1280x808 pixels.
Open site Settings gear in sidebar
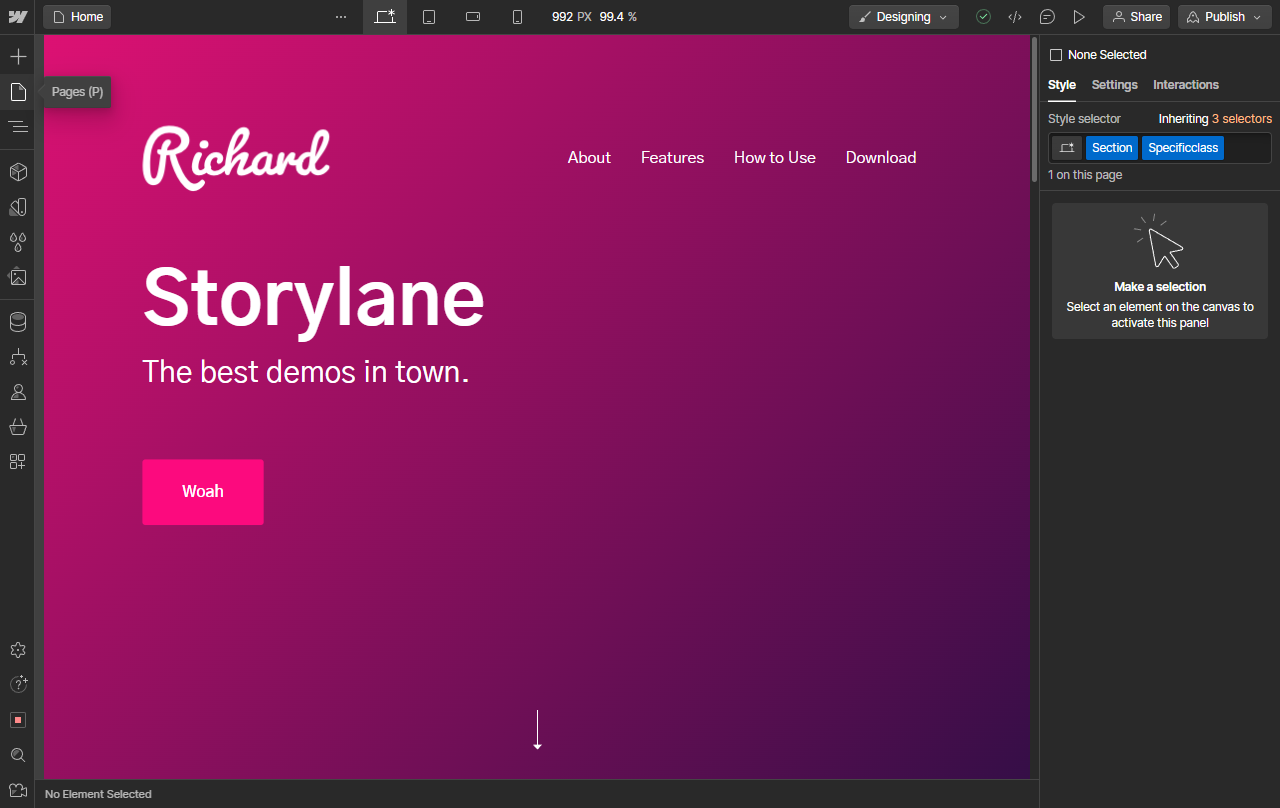tap(18, 650)
